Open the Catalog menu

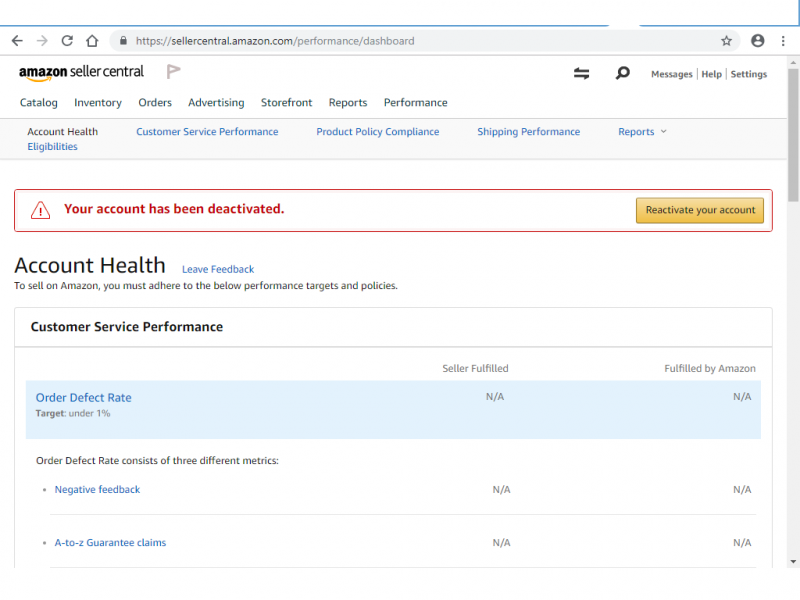[39, 103]
